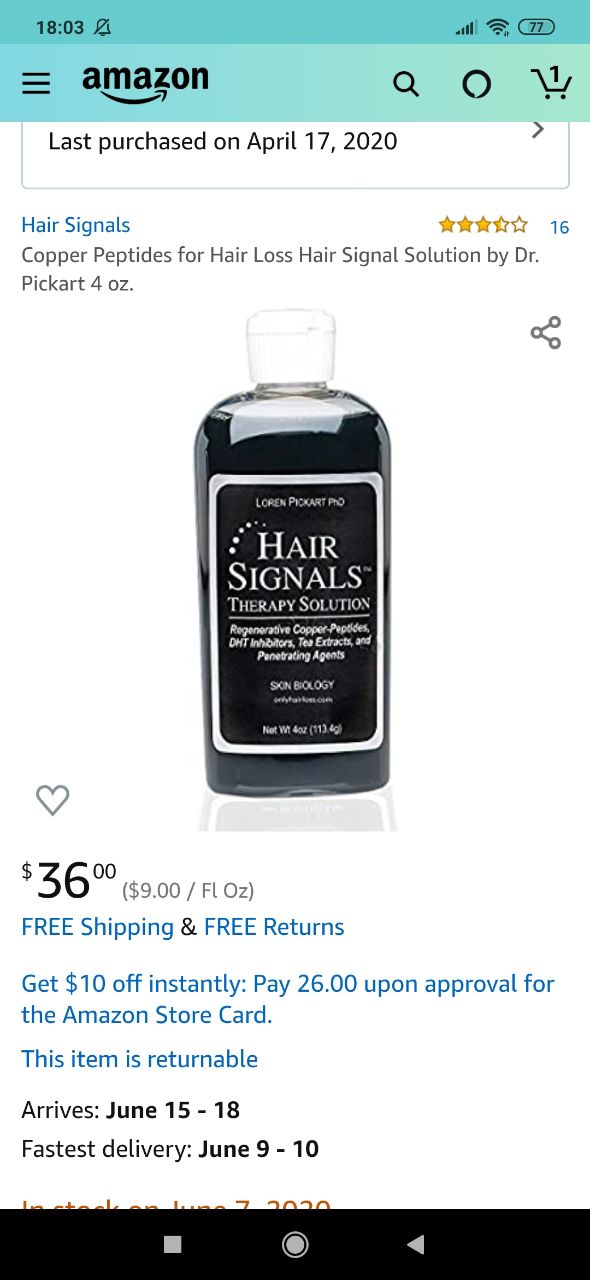The height and width of the screenshot is (1280, 590).
Task: Tap This item is returnable link
Action: (140, 1059)
